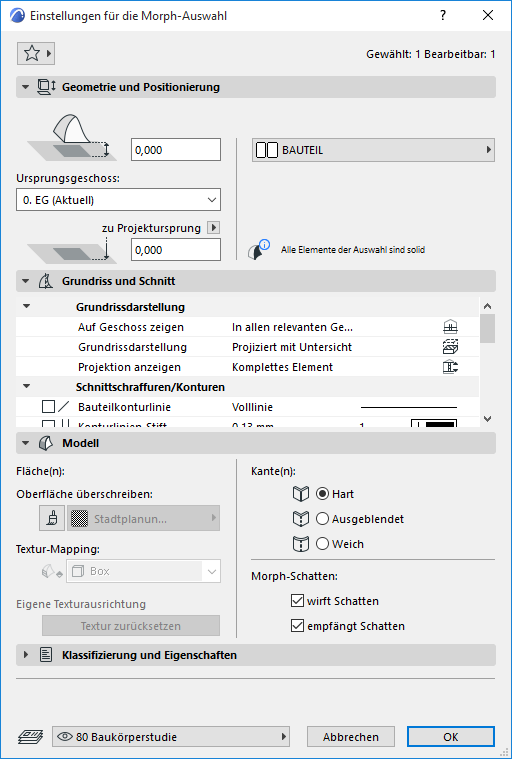This screenshot has height=759, width=512.
Task: Click the OK button
Action: point(451,737)
